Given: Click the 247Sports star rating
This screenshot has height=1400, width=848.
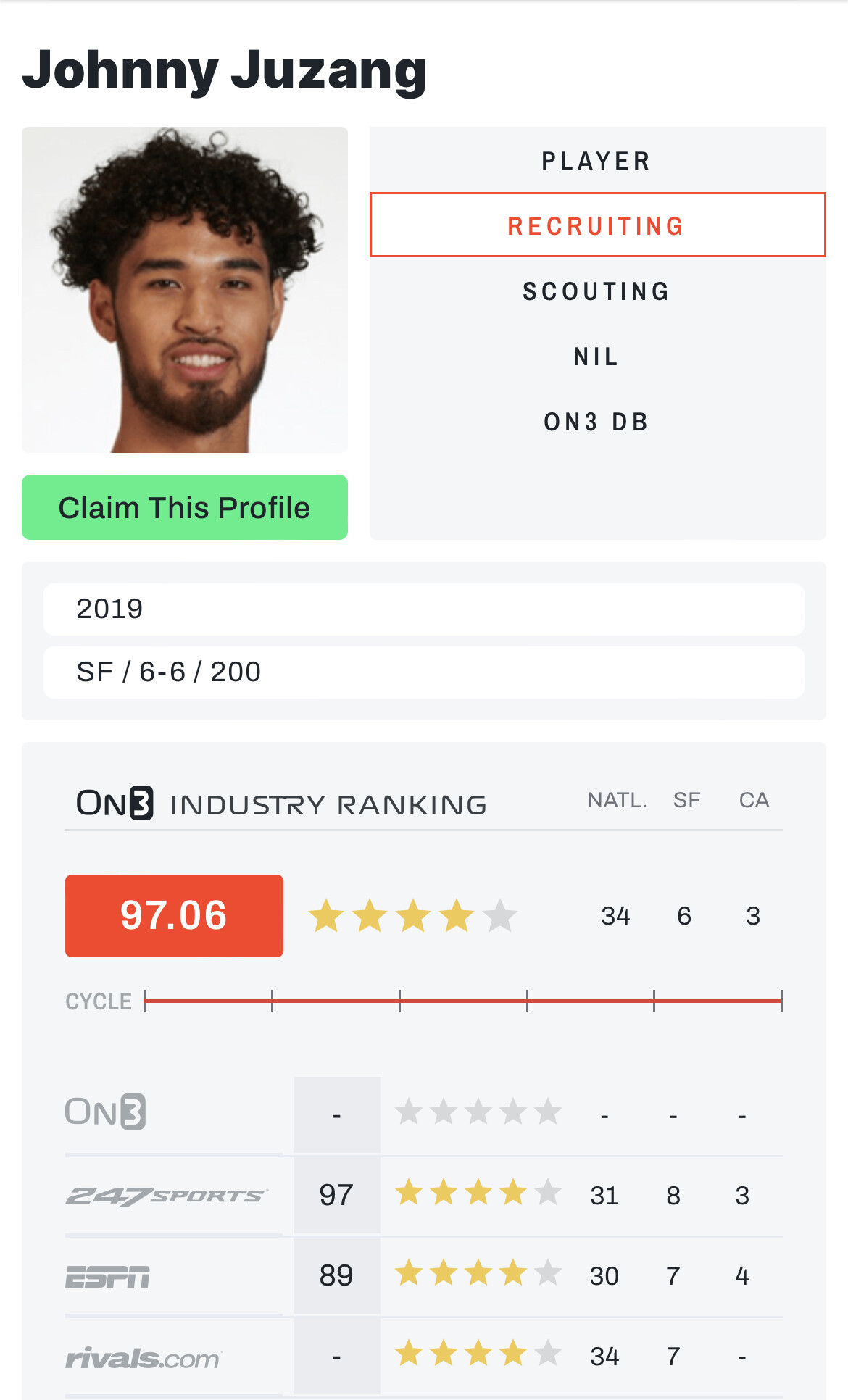Looking at the screenshot, I should pos(478,1193).
